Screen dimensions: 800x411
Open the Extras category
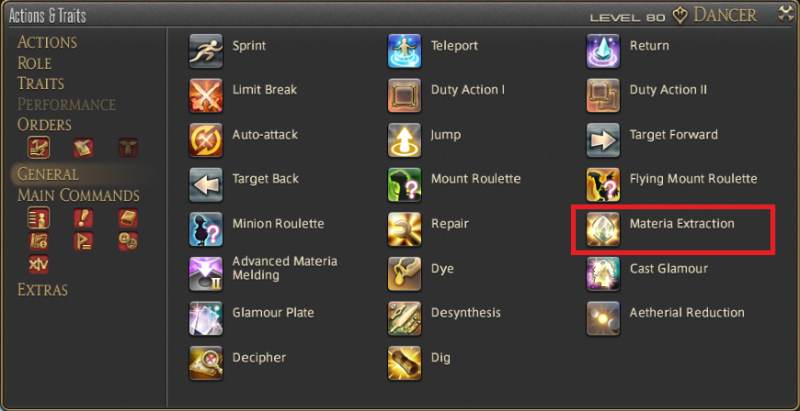click(x=42, y=290)
